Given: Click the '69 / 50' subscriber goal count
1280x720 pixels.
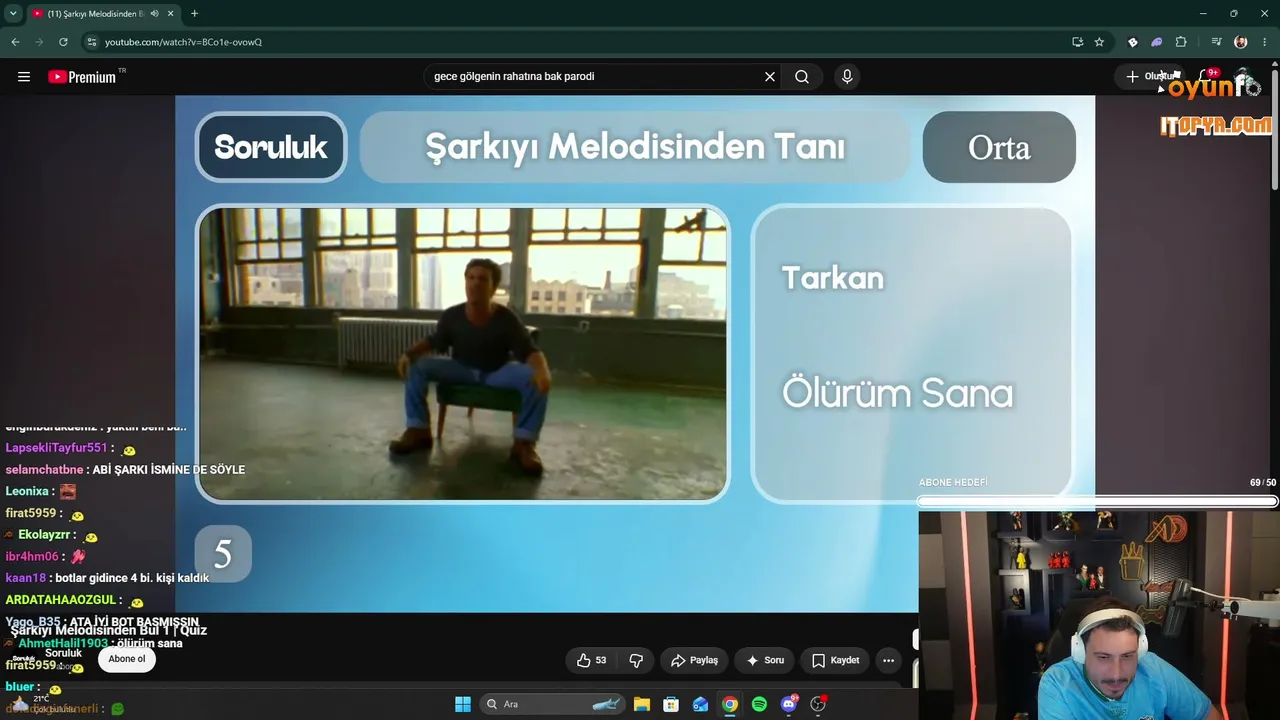Looking at the screenshot, I should click(1263, 483).
